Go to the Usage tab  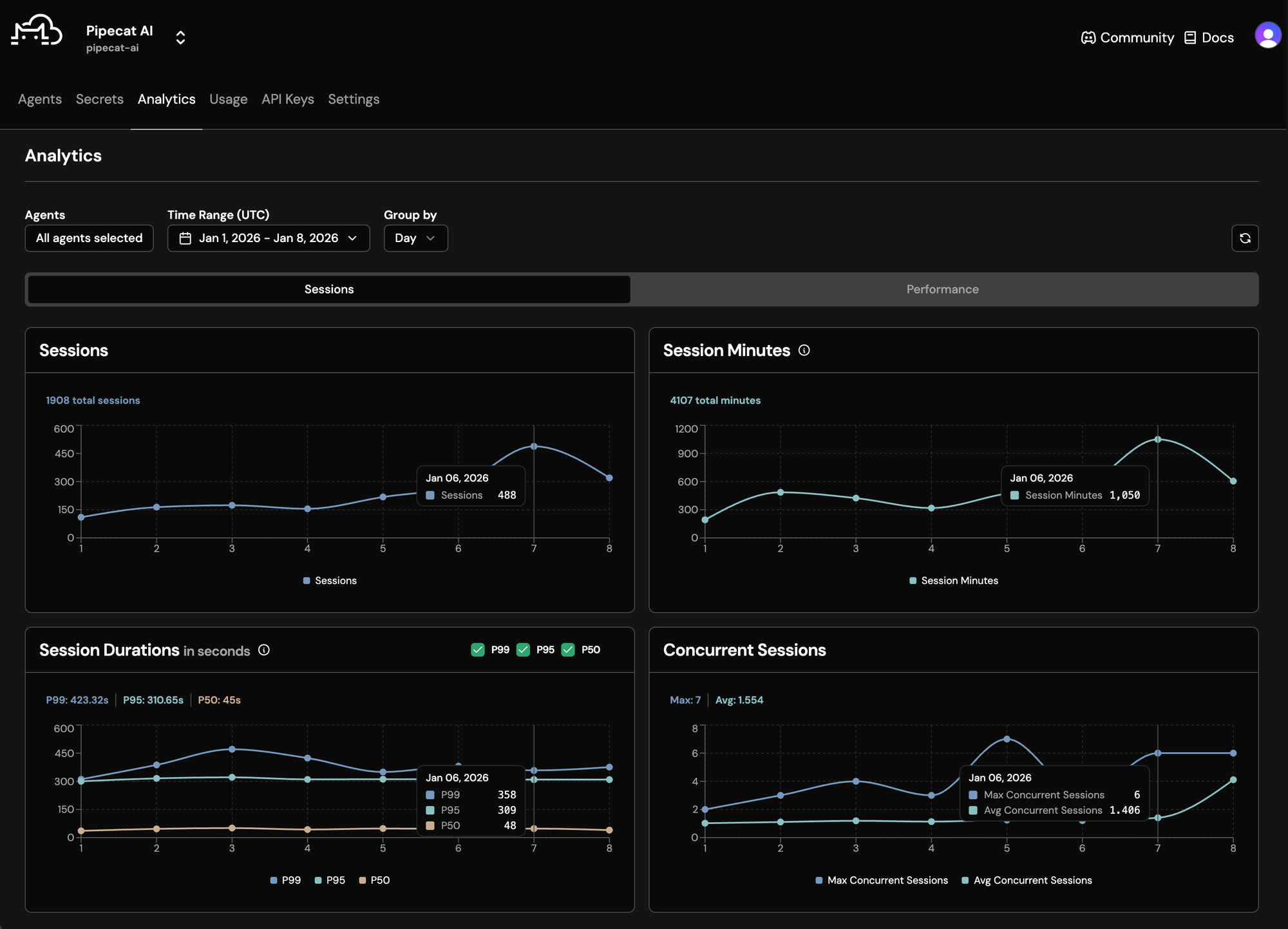(x=228, y=99)
